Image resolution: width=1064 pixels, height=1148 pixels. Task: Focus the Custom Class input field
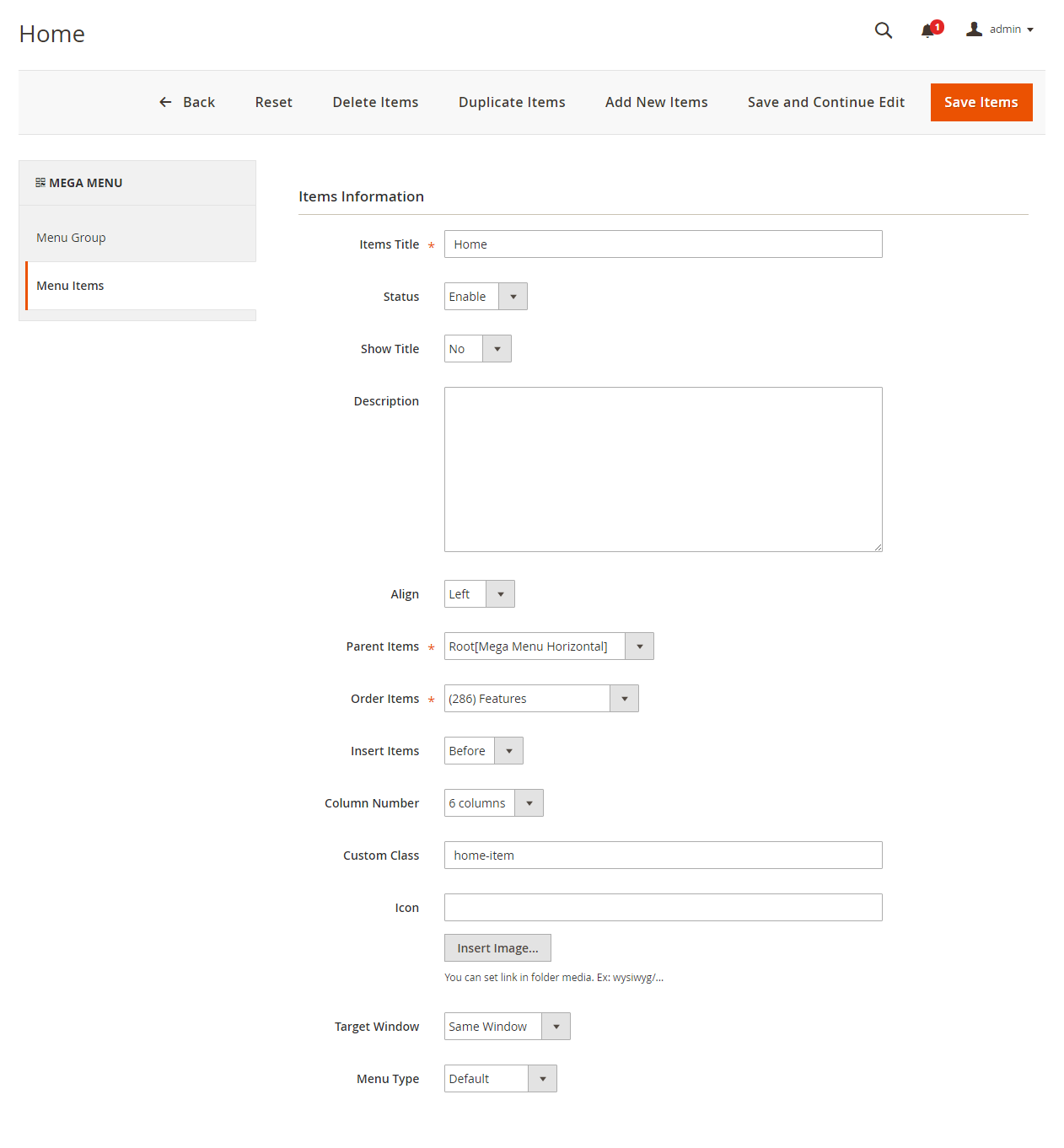click(x=664, y=856)
